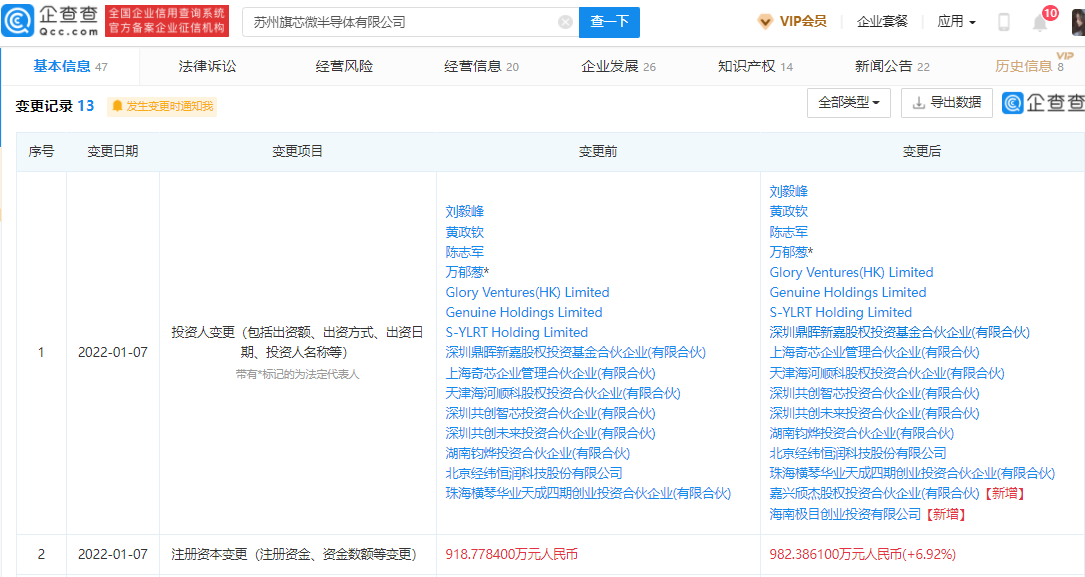1085x577 pixels.
Task: Click 天津海河顺科股权投资合伙企业 in 变更前 column
Action: (x=563, y=393)
